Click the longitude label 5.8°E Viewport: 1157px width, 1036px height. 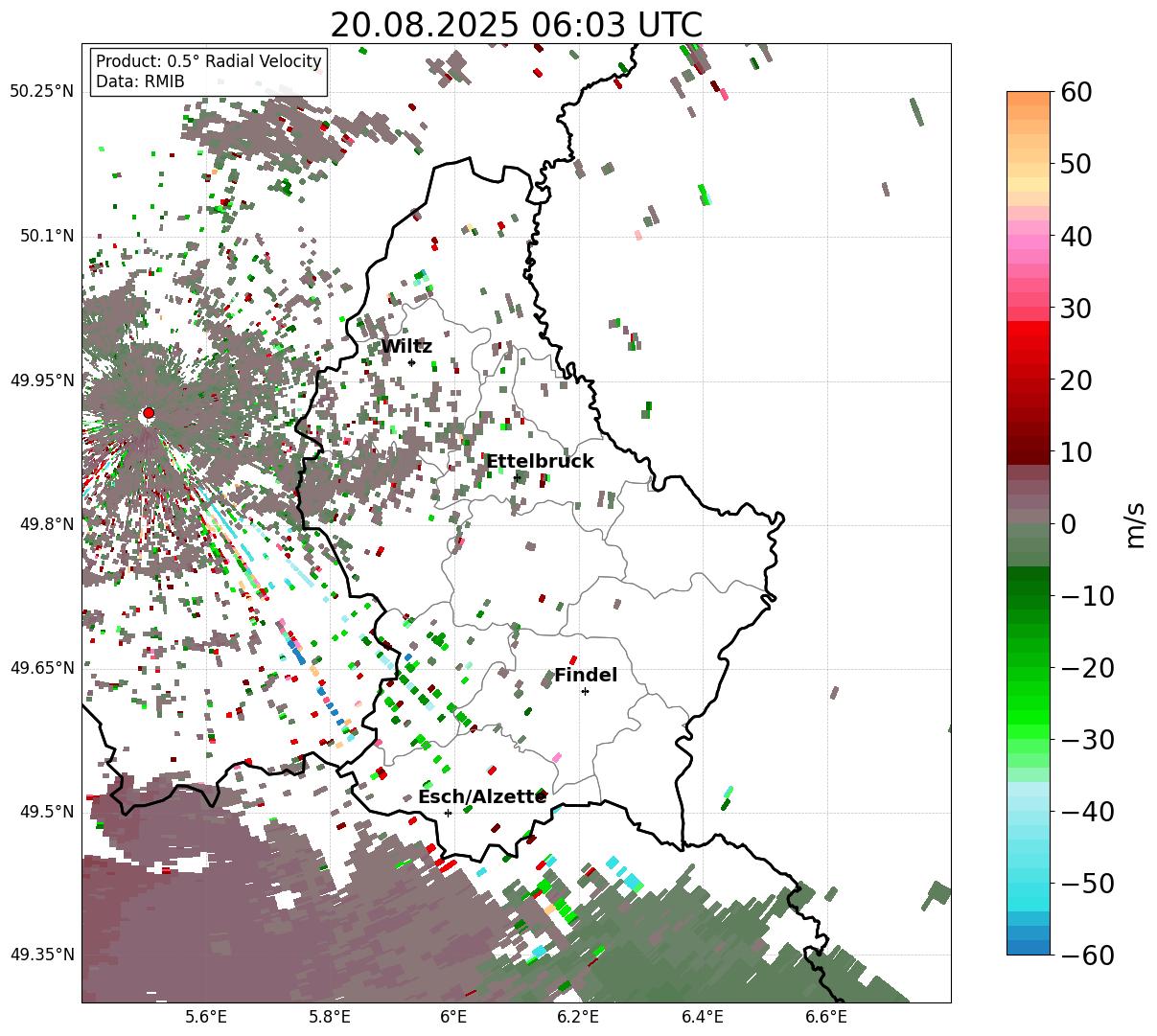tap(330, 1016)
